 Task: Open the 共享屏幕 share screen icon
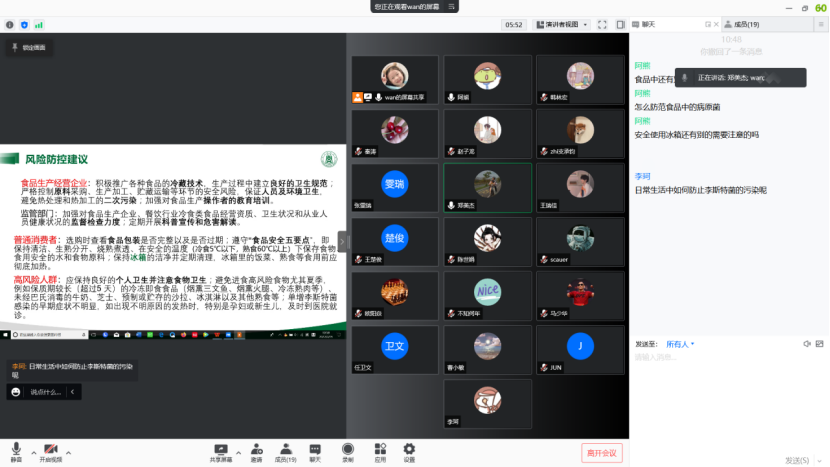pos(220,450)
